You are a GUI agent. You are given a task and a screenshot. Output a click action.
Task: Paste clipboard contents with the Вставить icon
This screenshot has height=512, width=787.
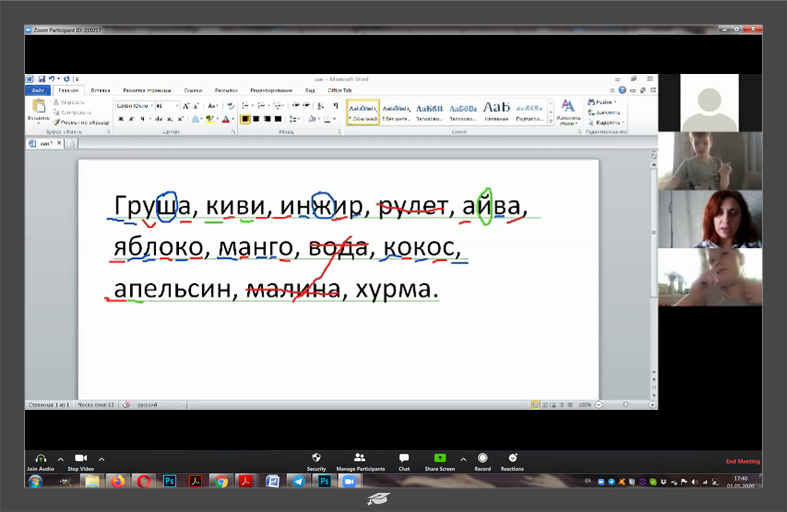tap(39, 106)
